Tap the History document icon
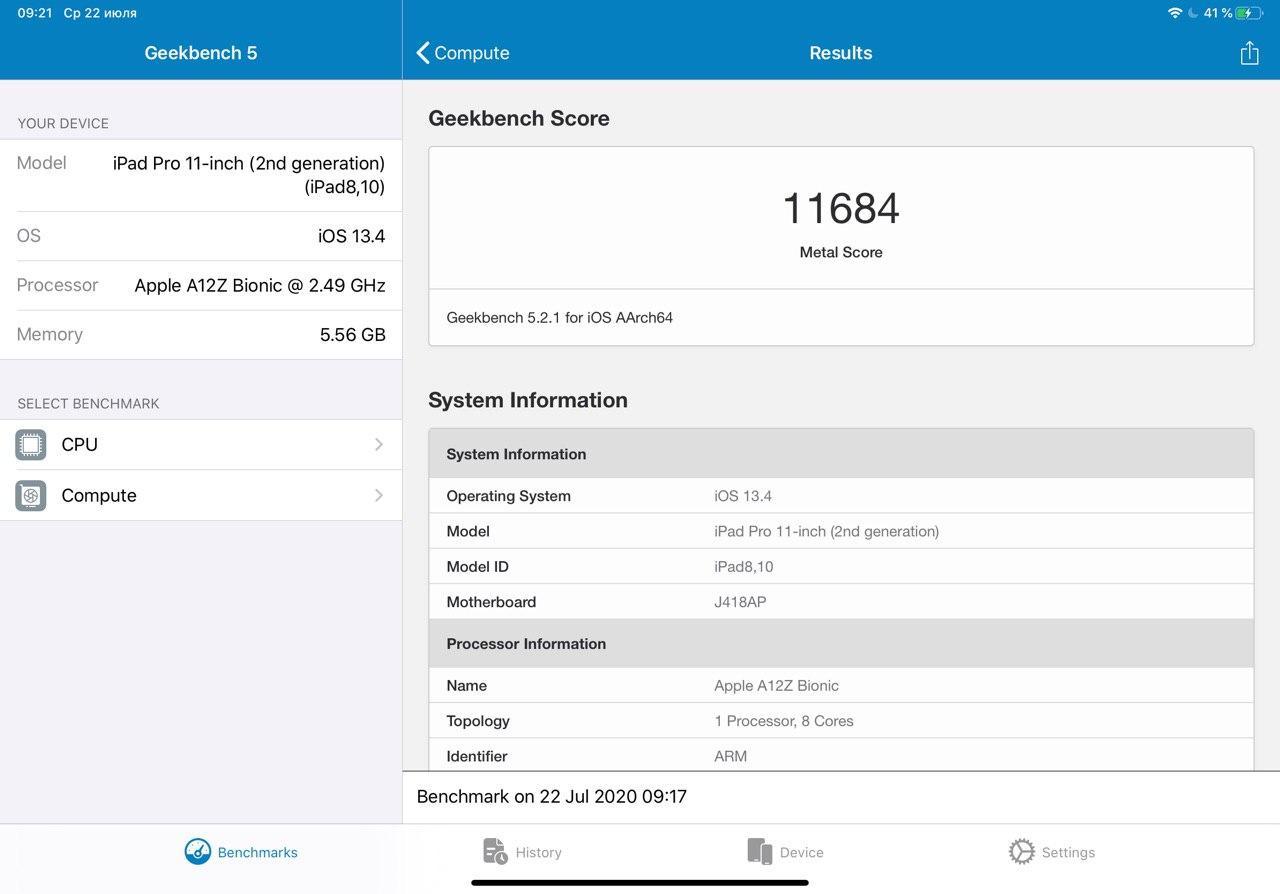 point(495,852)
